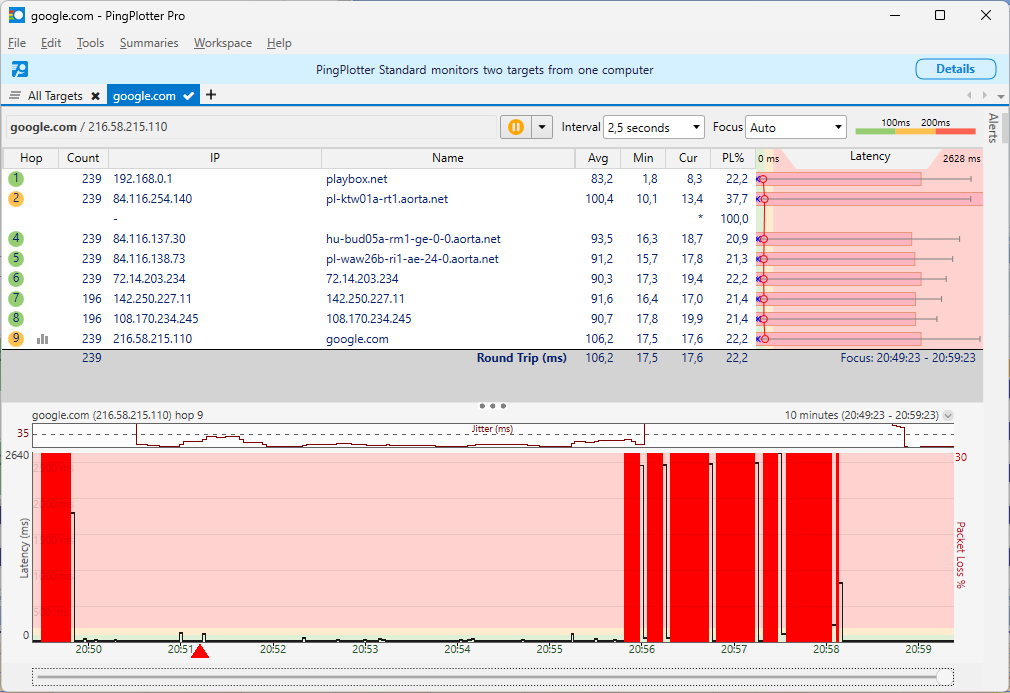Open the Interval dropdown
This screenshot has width=1010, height=693.
pyautogui.click(x=653, y=128)
